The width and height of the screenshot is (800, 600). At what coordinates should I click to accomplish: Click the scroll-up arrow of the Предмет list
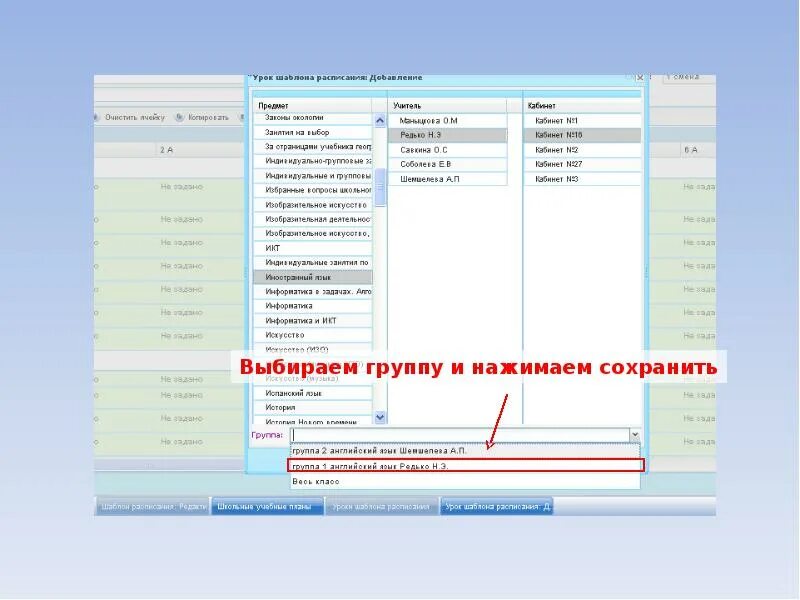(380, 121)
